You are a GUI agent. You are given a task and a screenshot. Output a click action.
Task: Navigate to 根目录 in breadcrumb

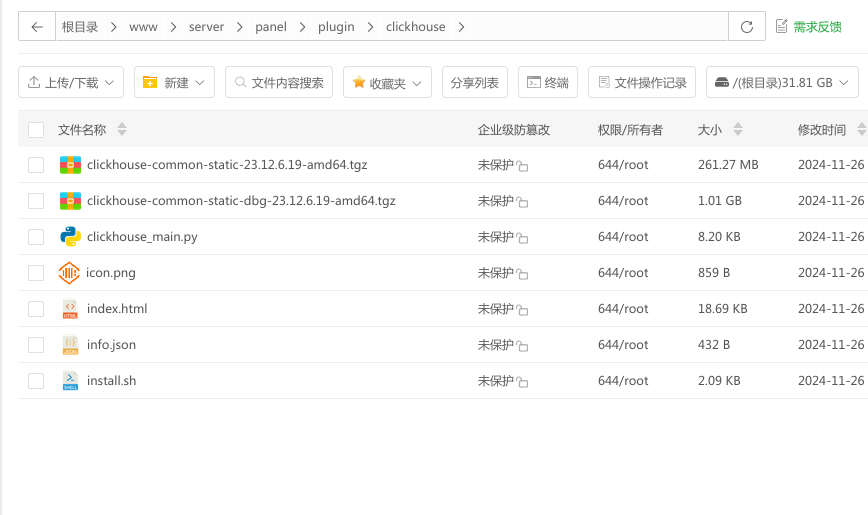pos(80,27)
